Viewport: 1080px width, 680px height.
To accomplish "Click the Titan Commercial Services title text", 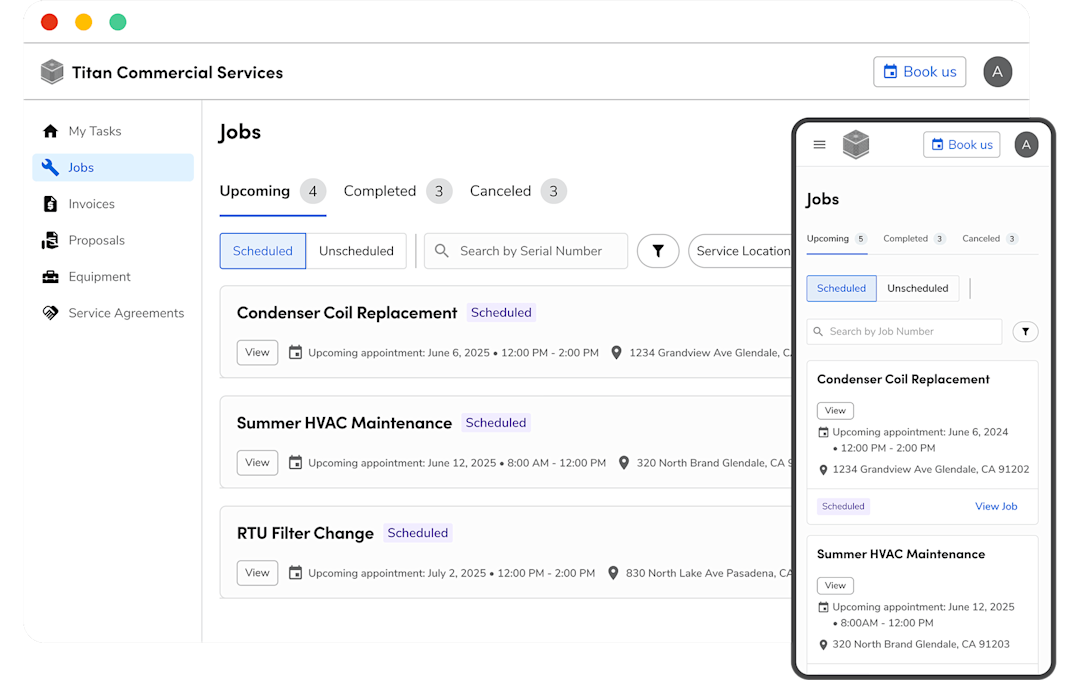I will [x=177, y=72].
